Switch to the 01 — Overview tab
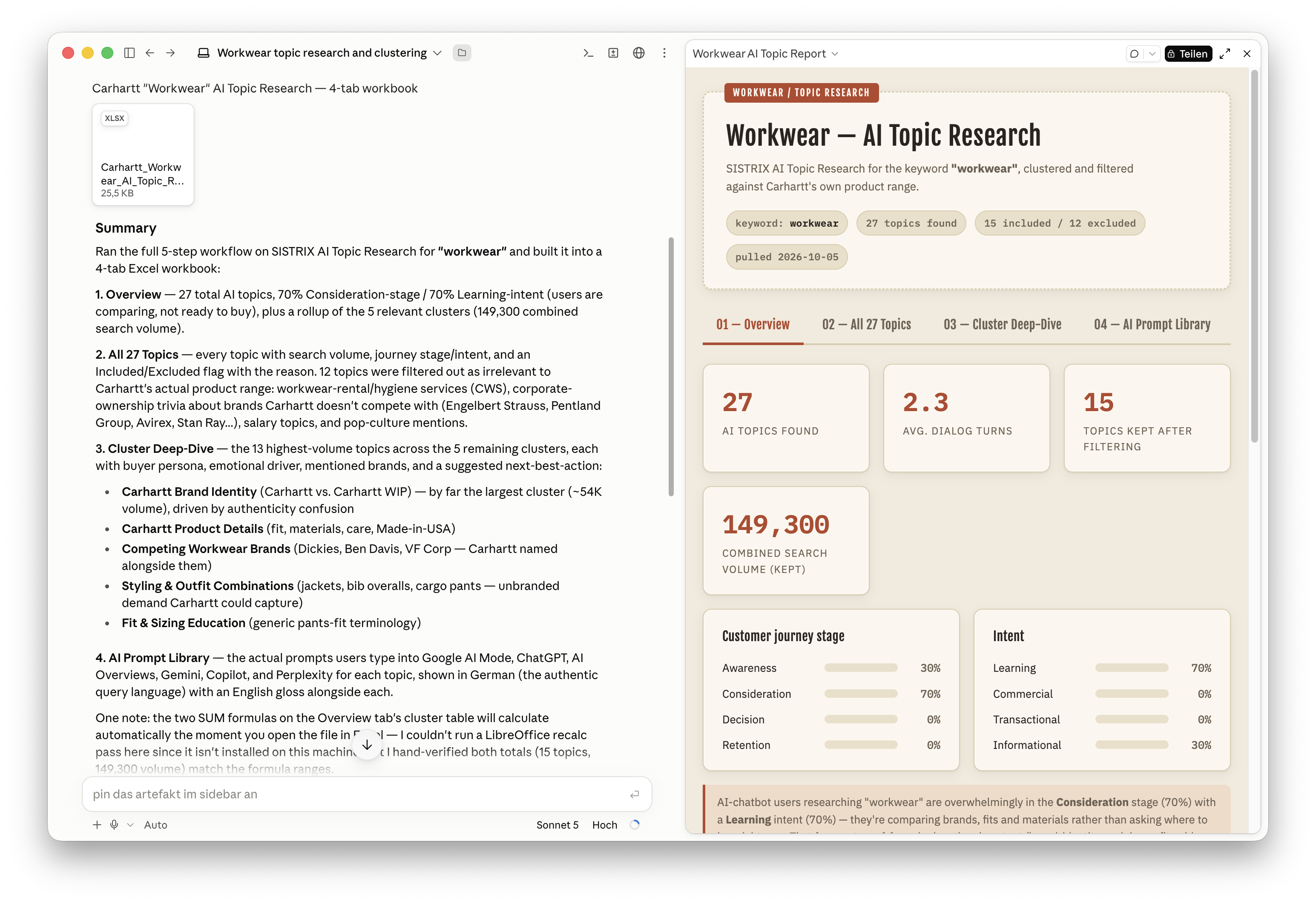This screenshot has width=1316, height=904. (753, 325)
